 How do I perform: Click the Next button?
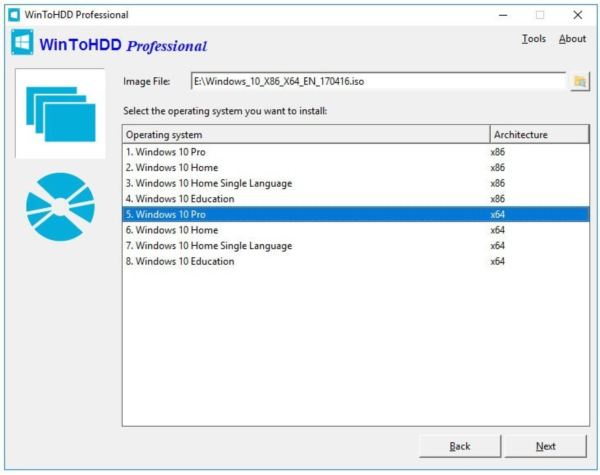tap(546, 446)
